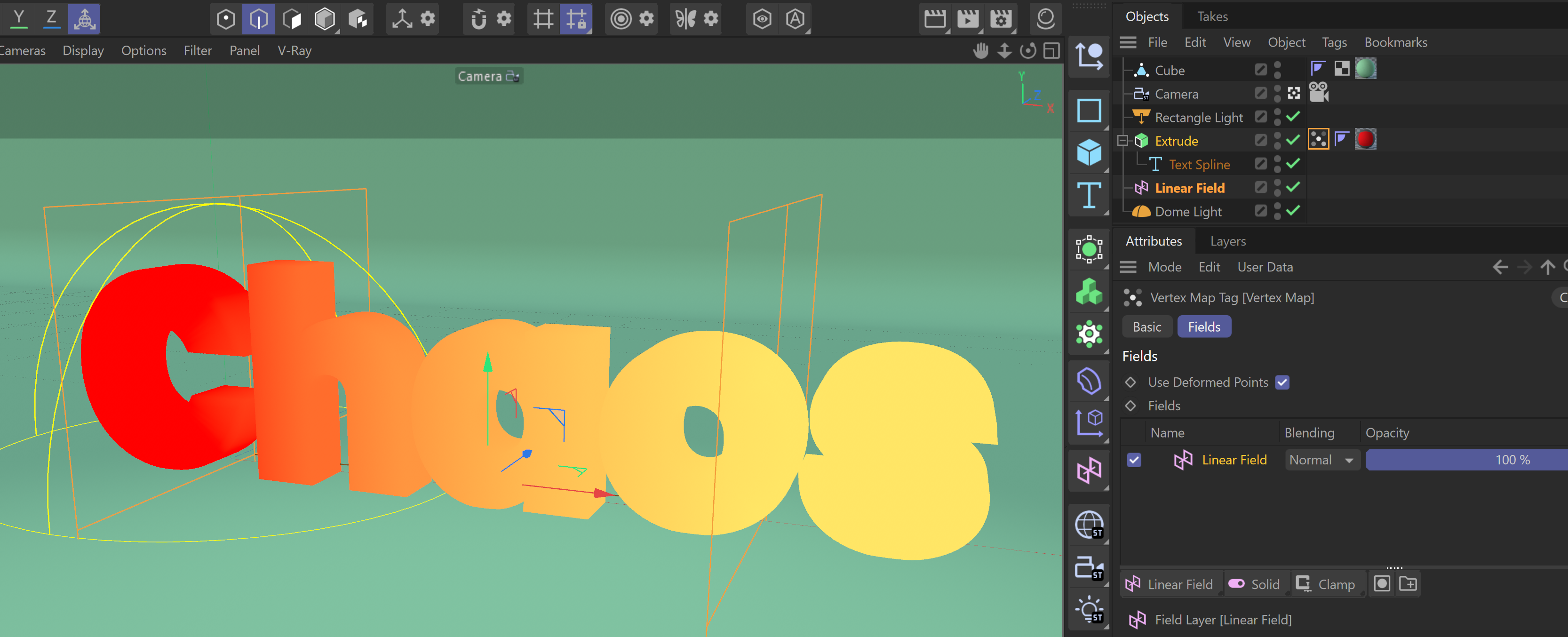Open Object Manager hamburger menu
1568x637 pixels.
(x=1128, y=42)
